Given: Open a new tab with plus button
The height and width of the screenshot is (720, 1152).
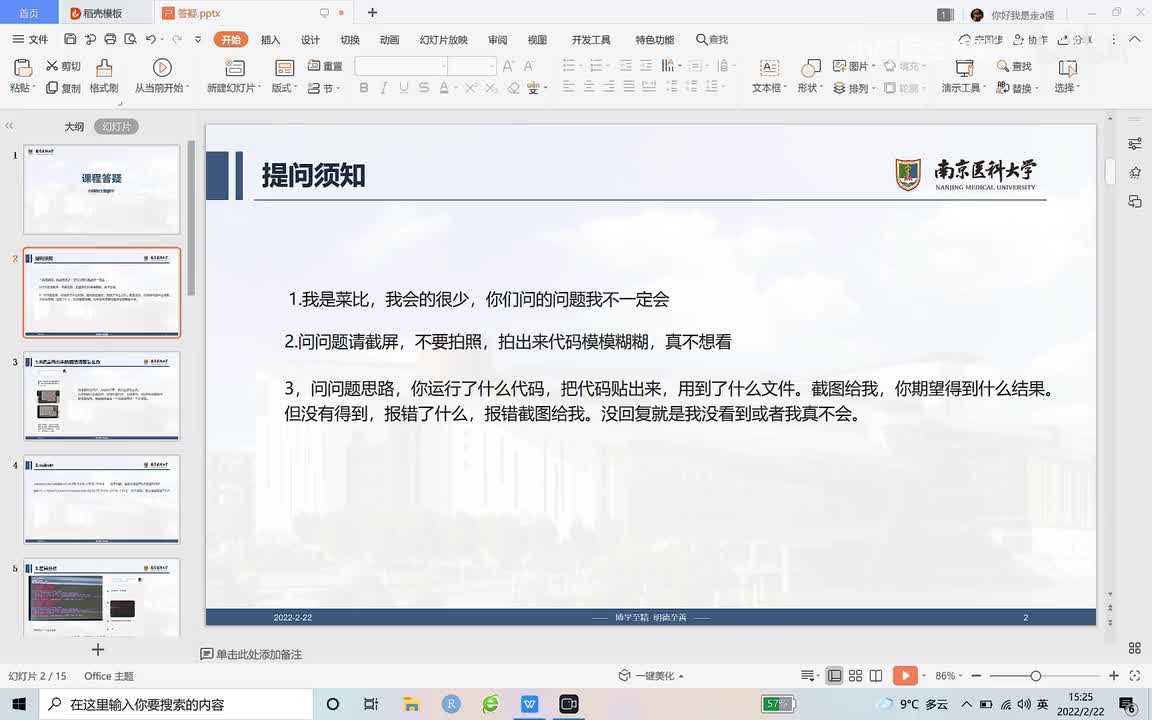Looking at the screenshot, I should coord(372,12).
